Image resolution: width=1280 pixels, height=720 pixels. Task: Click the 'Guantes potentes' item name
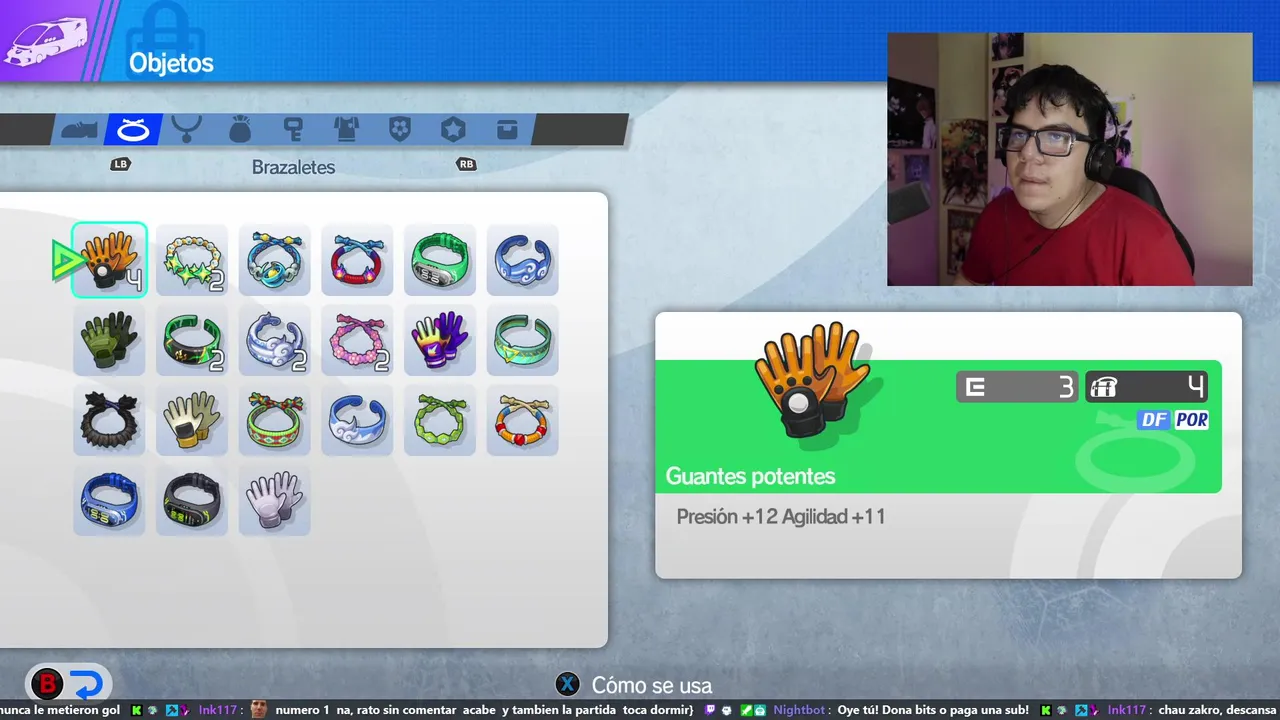750,476
